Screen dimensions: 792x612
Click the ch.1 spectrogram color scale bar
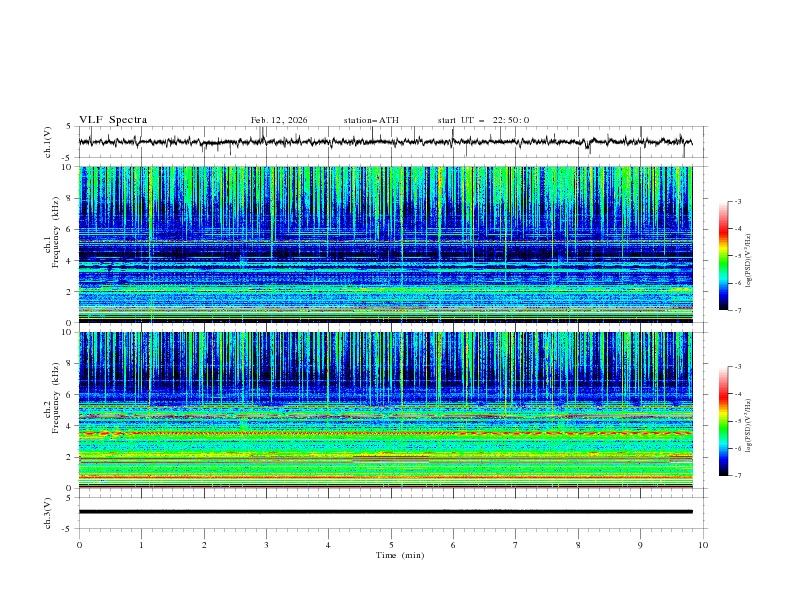coord(724,256)
